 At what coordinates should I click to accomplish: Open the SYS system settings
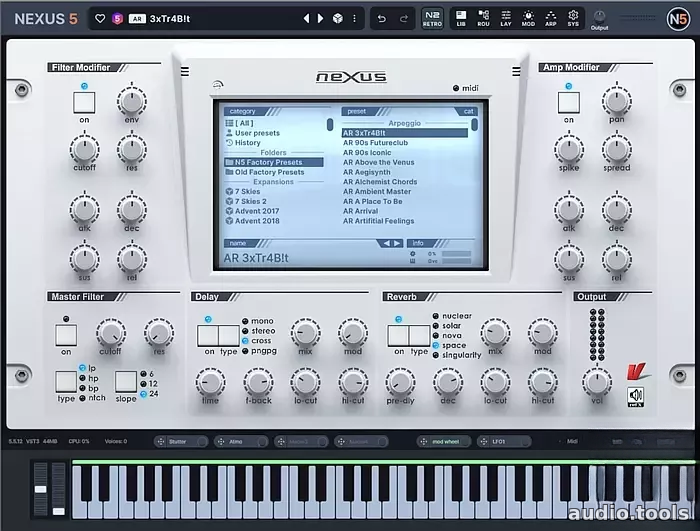pos(573,18)
